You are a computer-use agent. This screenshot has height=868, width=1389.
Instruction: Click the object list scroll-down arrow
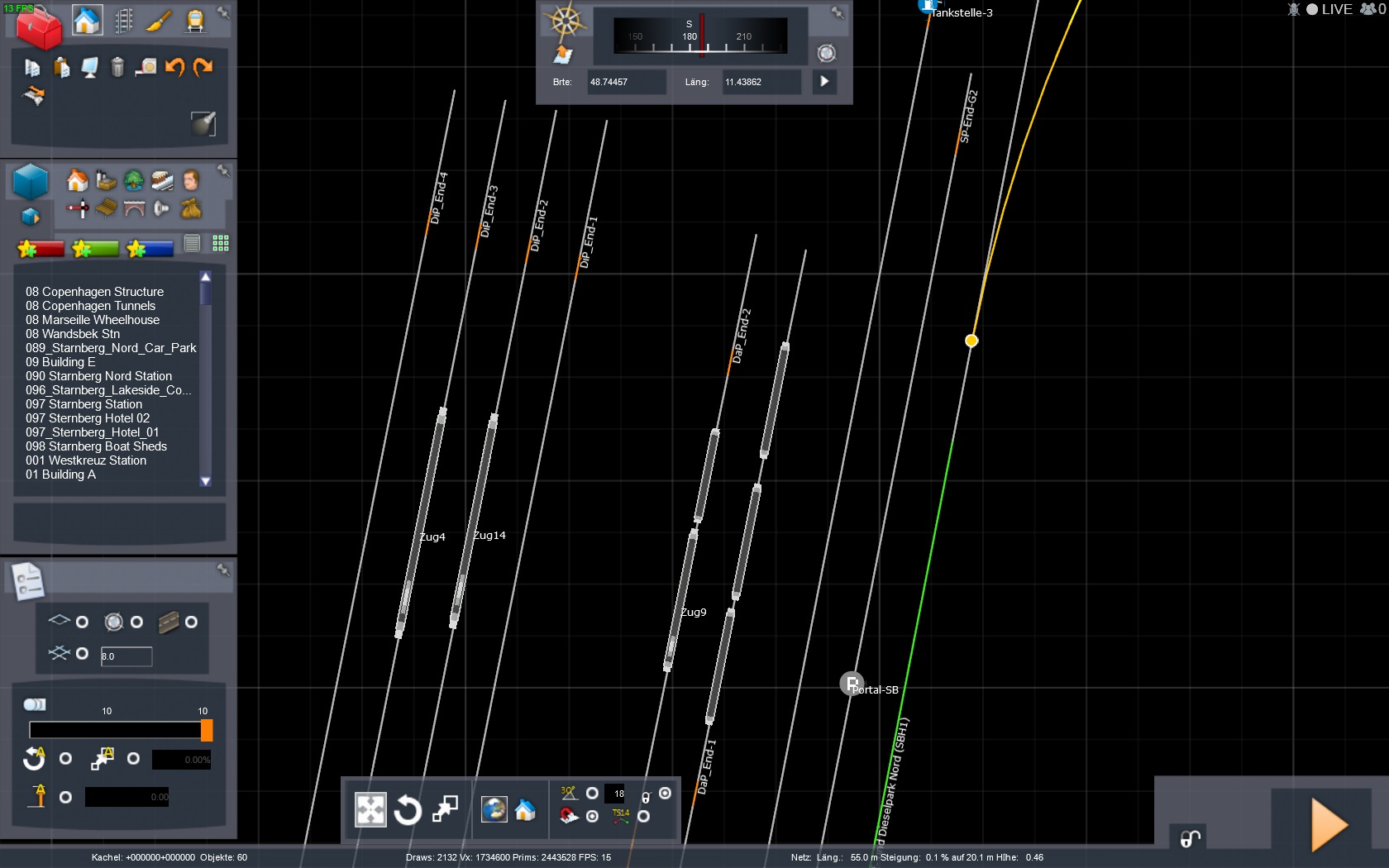coord(206,481)
